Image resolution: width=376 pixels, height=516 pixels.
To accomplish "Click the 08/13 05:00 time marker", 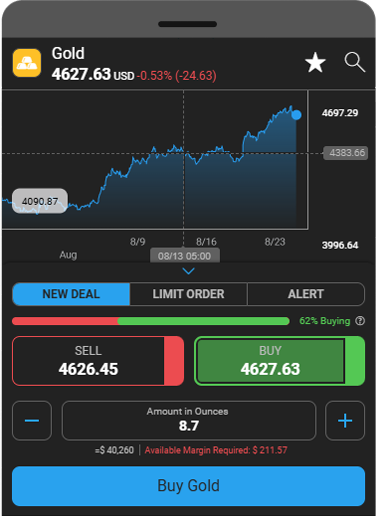I will (x=185, y=256).
